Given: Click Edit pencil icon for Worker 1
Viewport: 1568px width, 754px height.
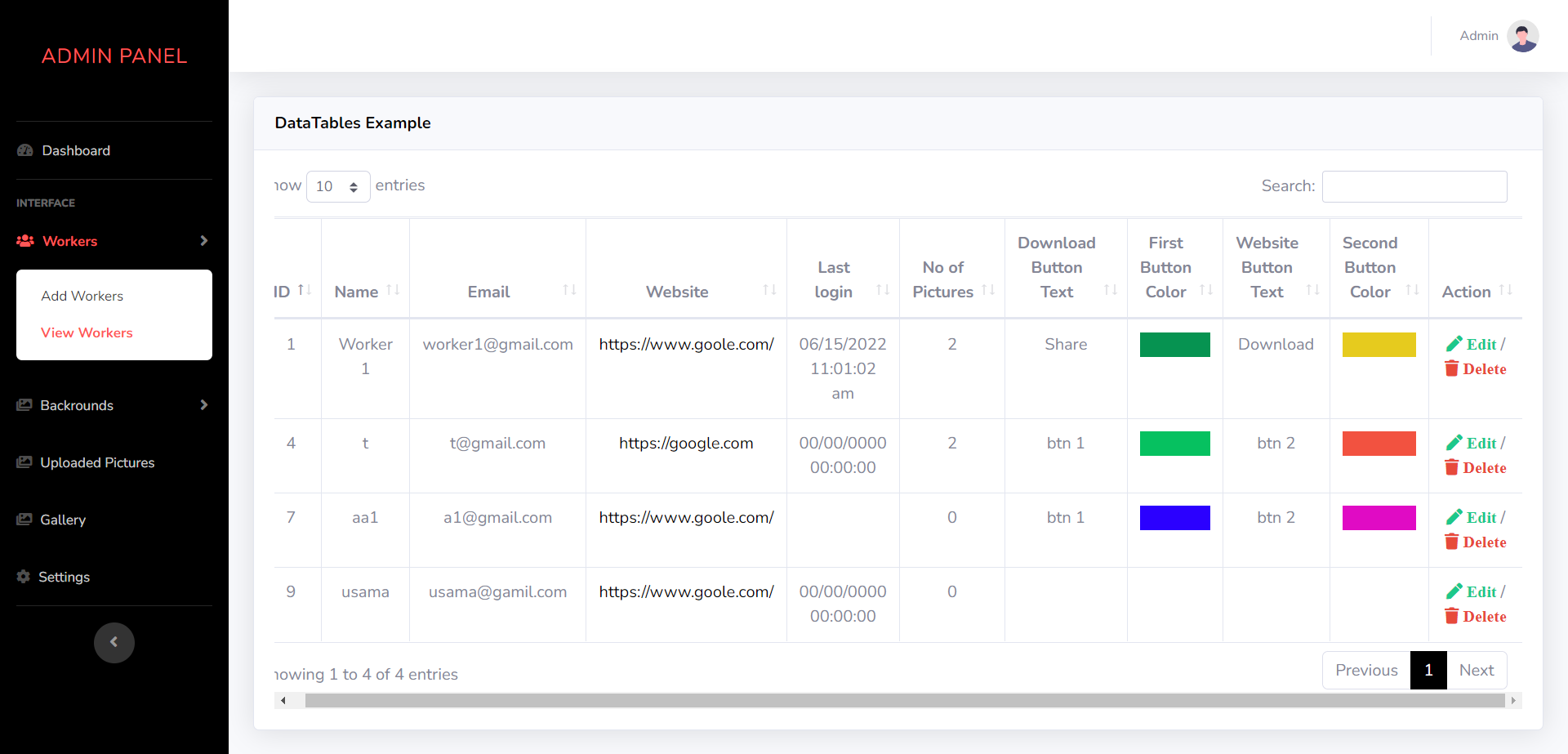Looking at the screenshot, I should pos(1454,344).
